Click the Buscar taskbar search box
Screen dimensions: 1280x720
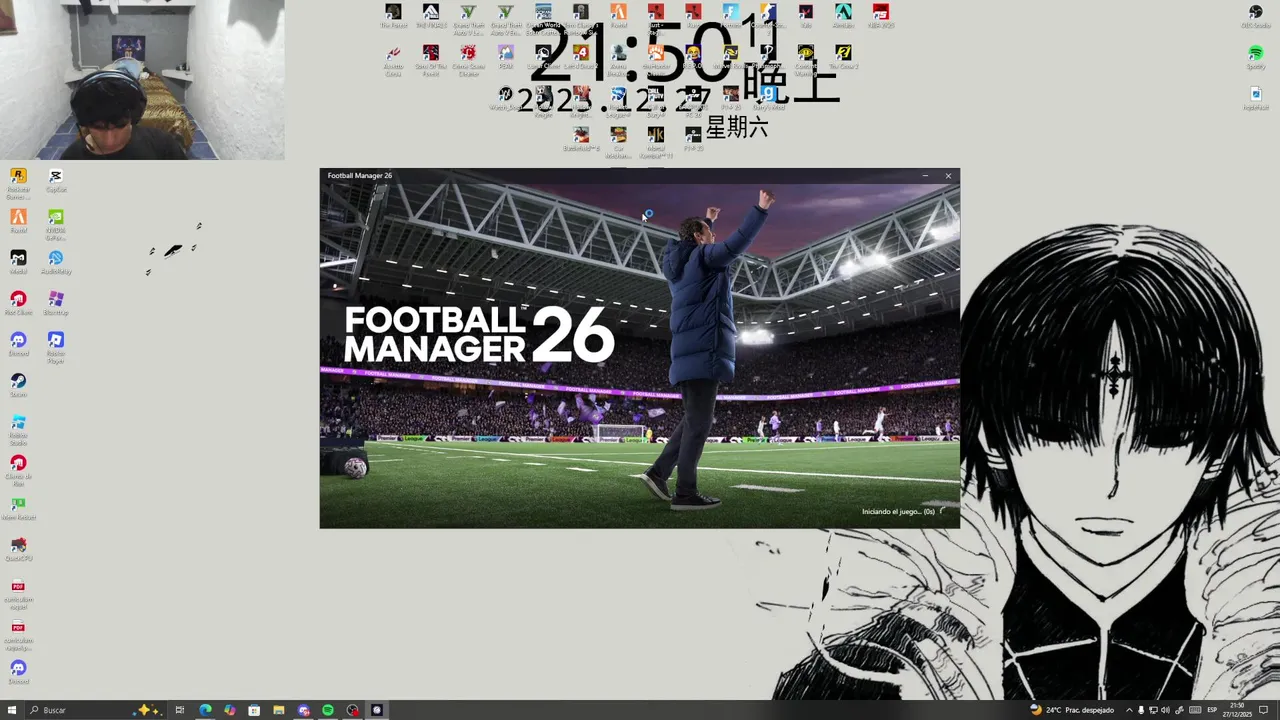click(x=95, y=710)
